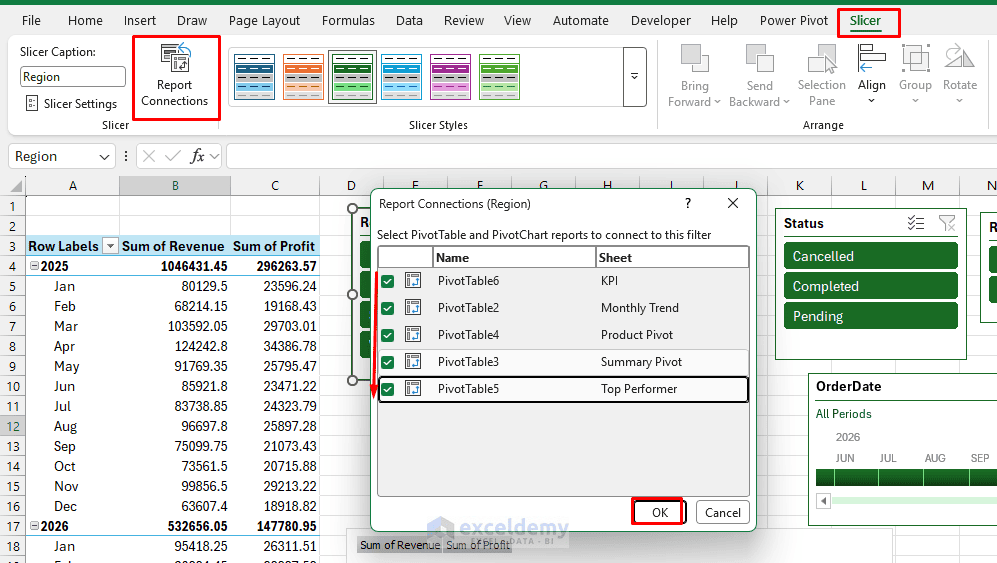The image size is (997, 563).
Task: Apply the light blue slicer style
Action: (401, 77)
